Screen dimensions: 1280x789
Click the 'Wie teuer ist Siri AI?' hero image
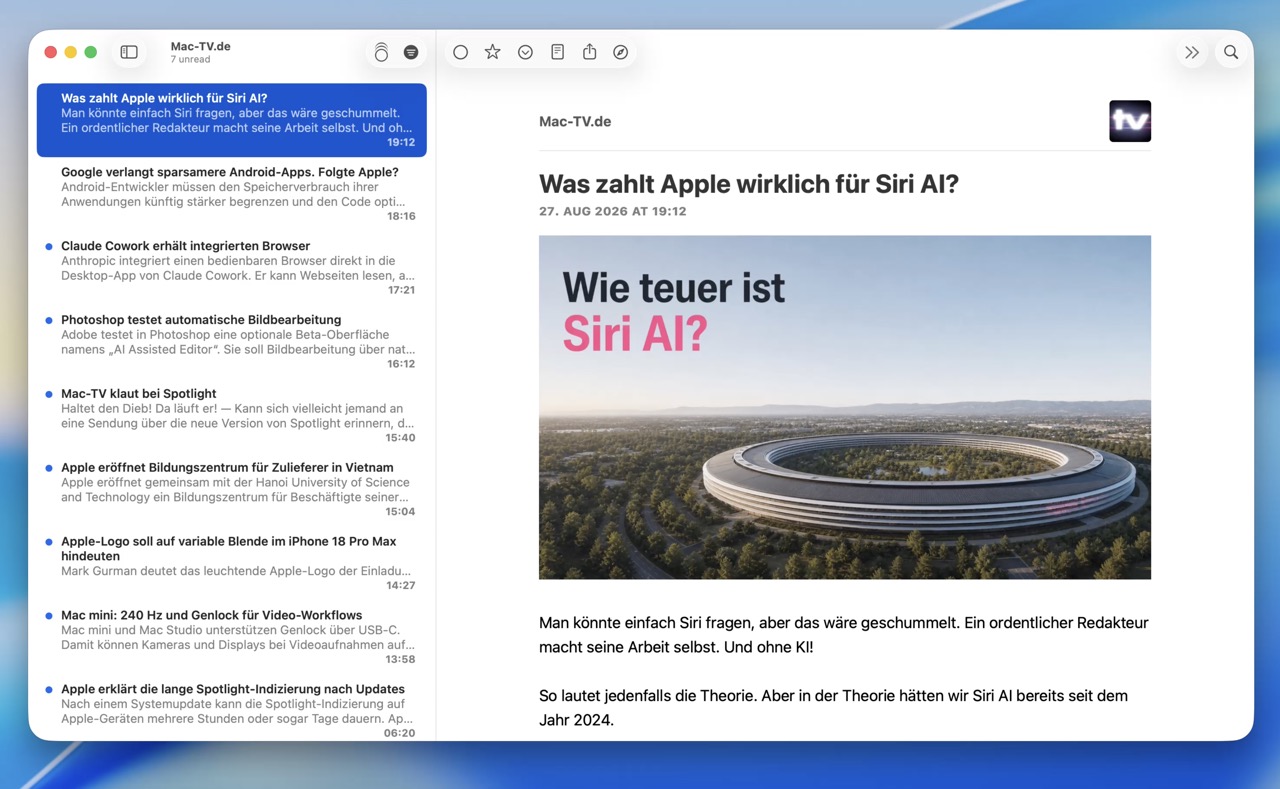click(x=845, y=407)
